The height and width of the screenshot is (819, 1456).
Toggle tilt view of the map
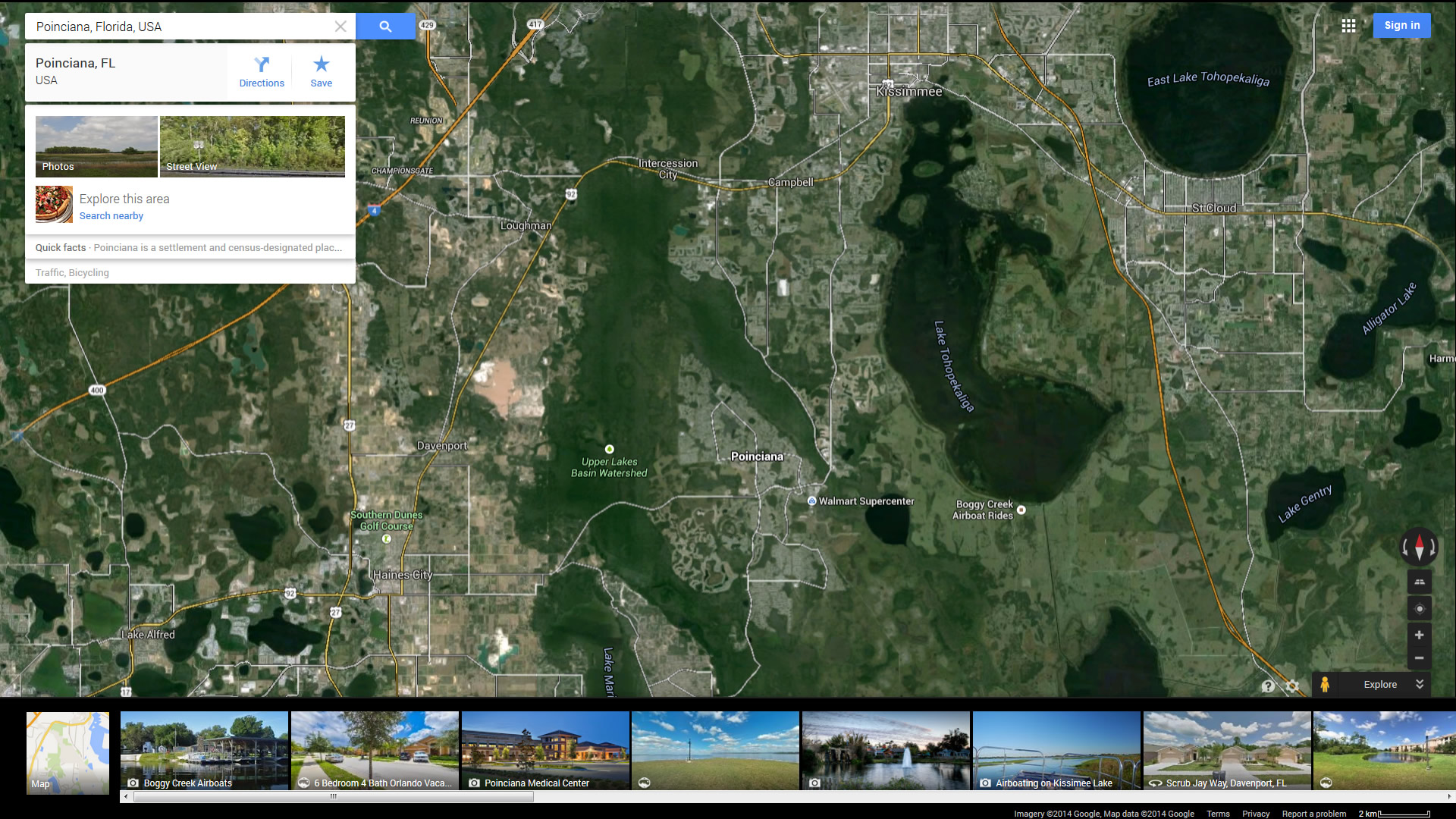pyautogui.click(x=1419, y=582)
